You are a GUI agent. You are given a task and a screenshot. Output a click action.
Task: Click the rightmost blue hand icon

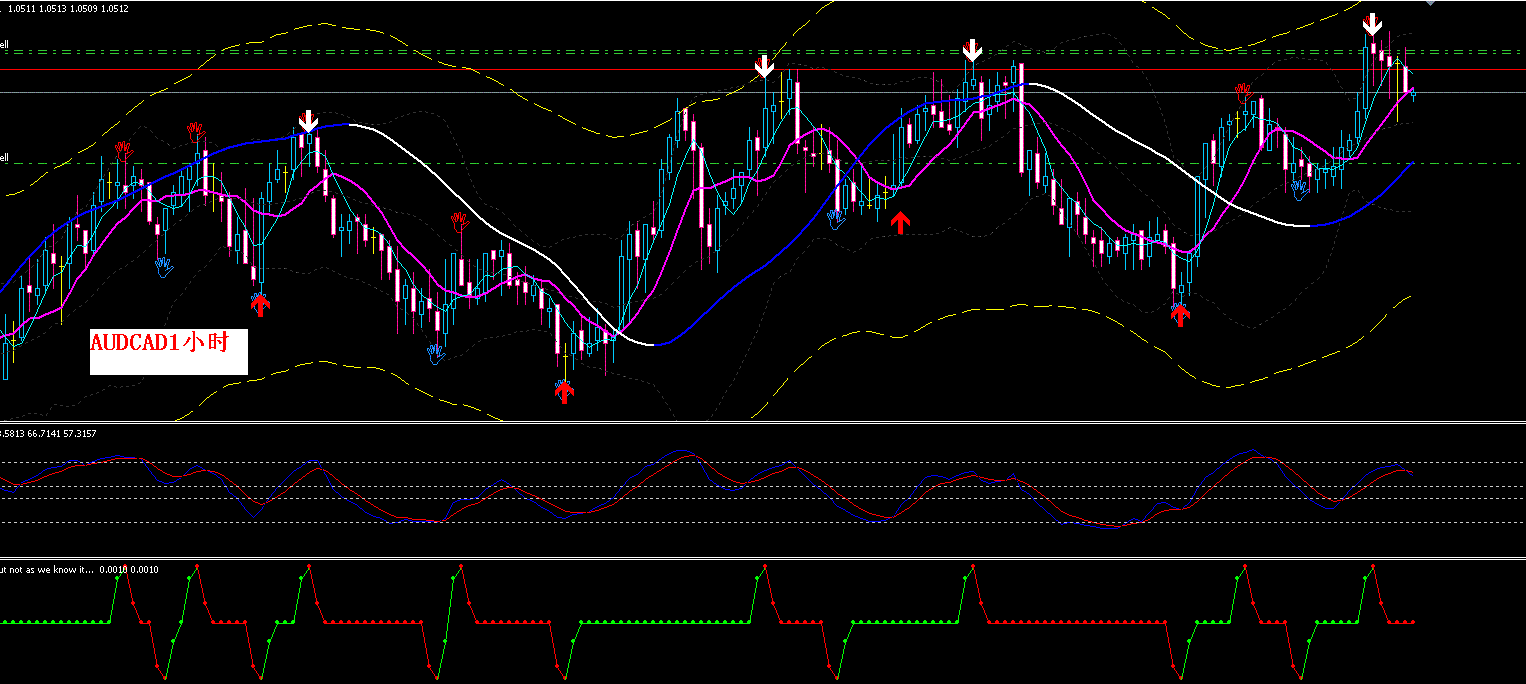click(1300, 188)
